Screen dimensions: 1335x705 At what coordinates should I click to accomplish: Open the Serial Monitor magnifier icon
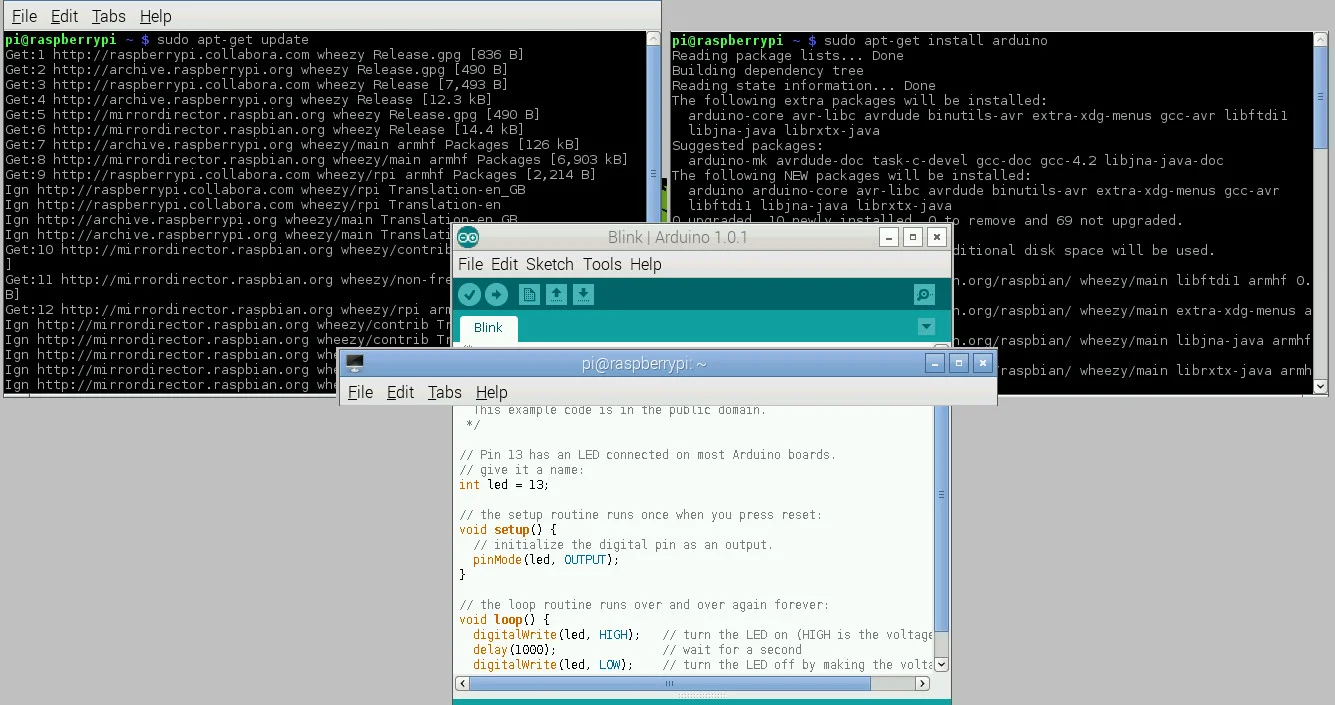click(924, 294)
